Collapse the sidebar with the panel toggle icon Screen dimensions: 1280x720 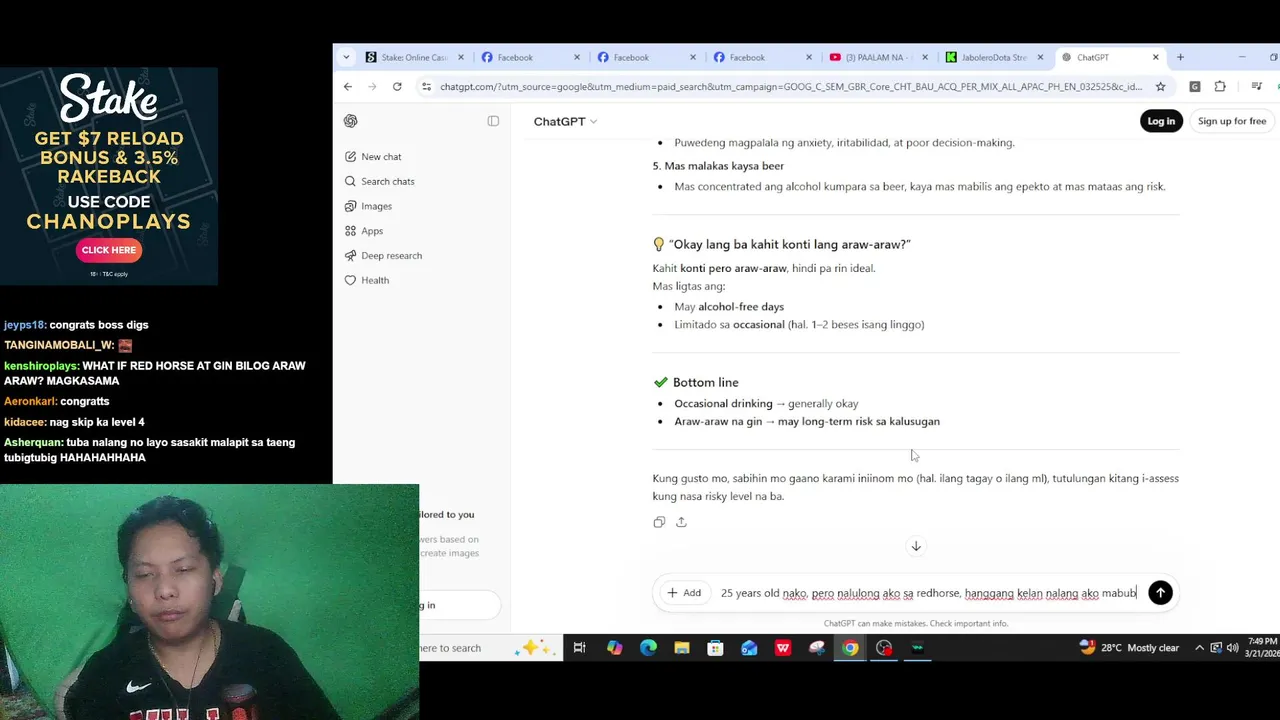point(493,121)
